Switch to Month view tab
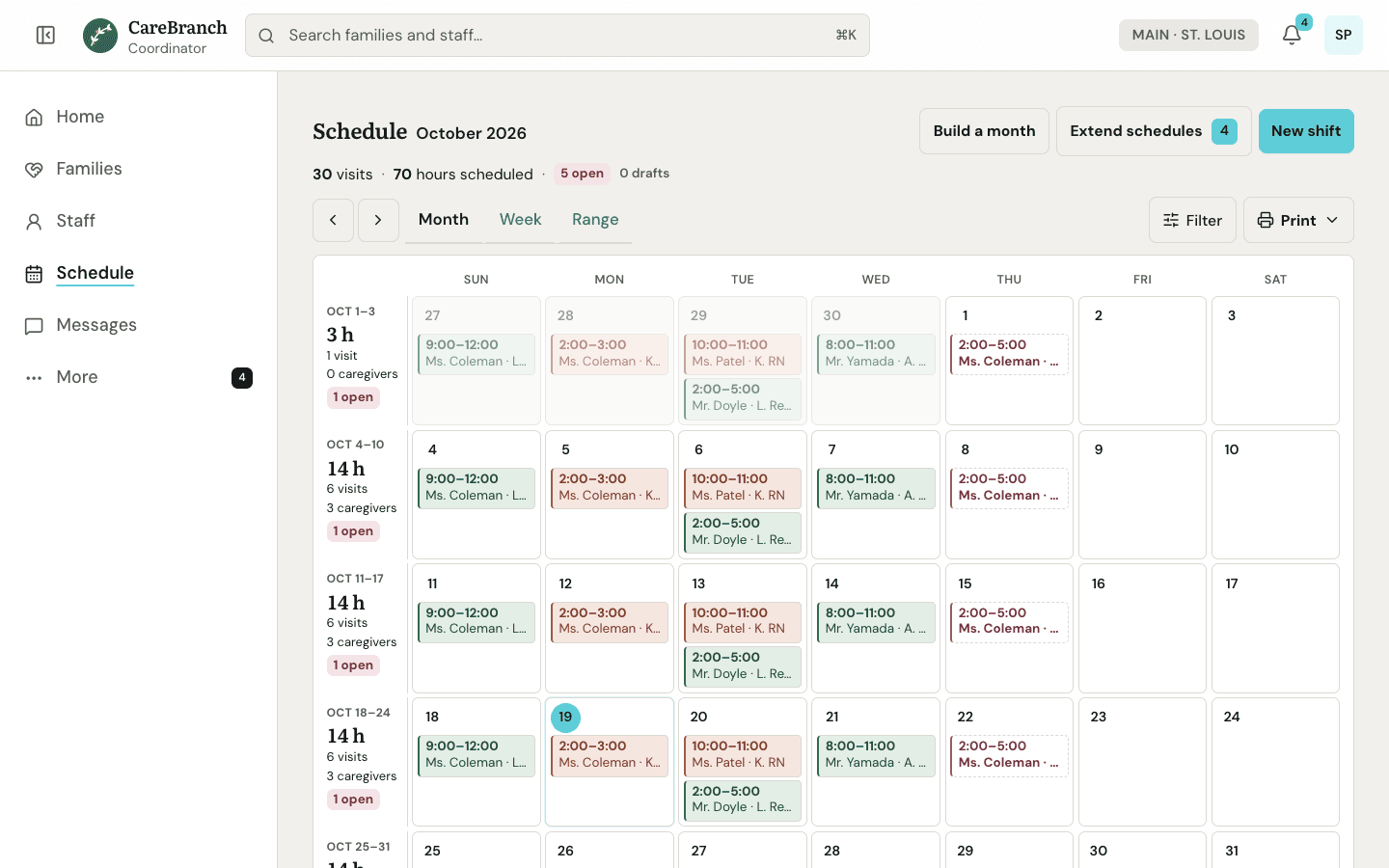This screenshot has width=1389, height=868. pos(444,220)
